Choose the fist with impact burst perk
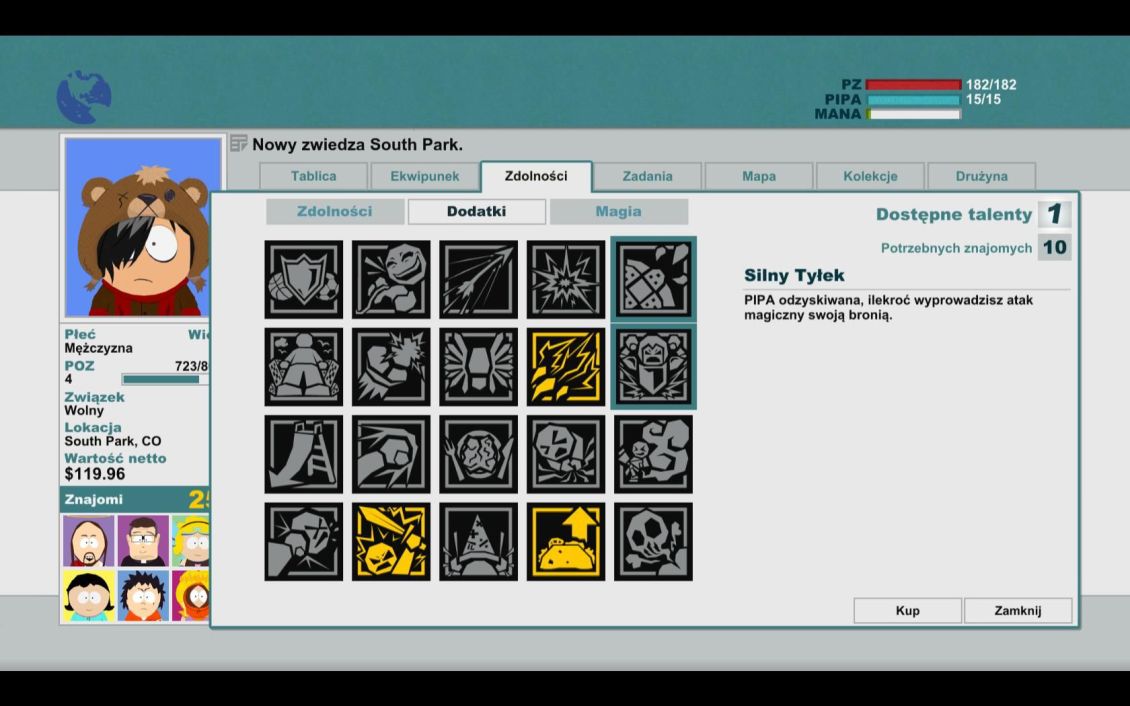 [391, 367]
